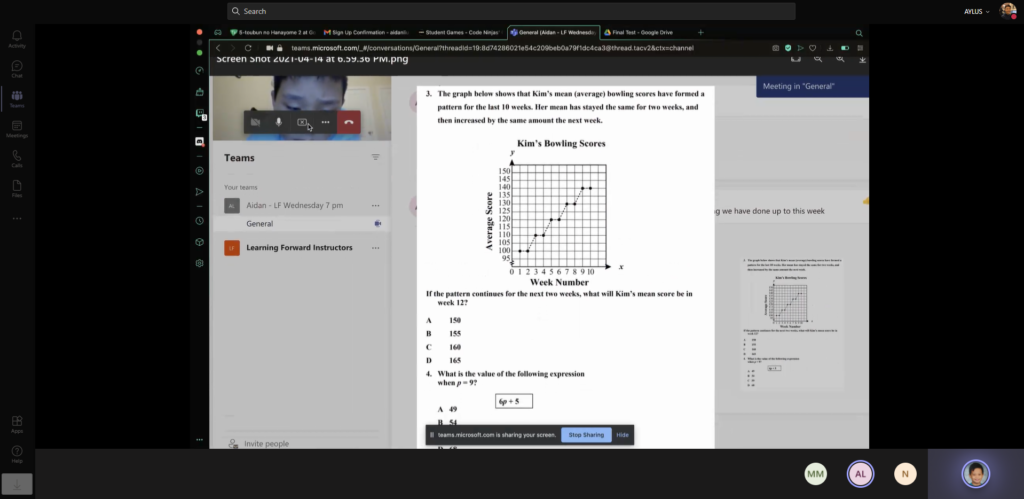
Task: Click the Meeting in "General" banner
Action: point(812,87)
